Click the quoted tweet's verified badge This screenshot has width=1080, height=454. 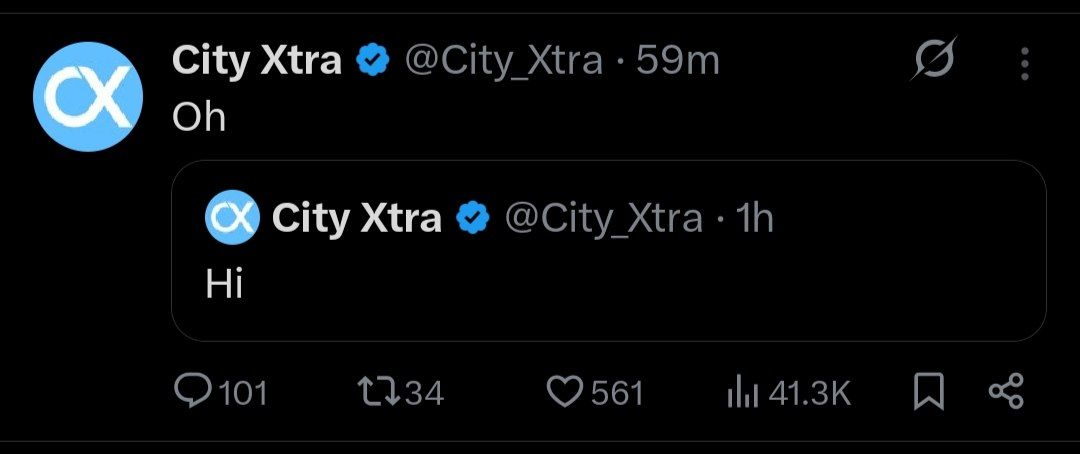(x=472, y=219)
